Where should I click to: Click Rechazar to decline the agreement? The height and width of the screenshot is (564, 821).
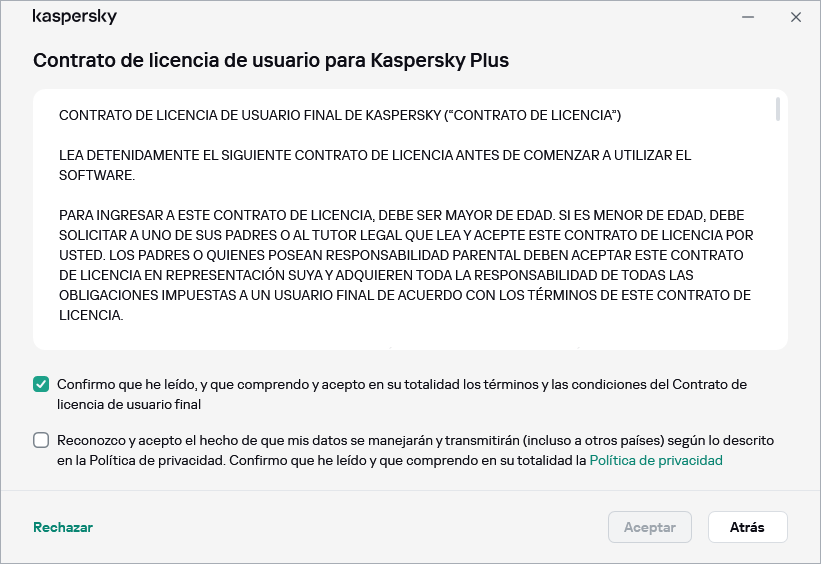pyautogui.click(x=63, y=527)
